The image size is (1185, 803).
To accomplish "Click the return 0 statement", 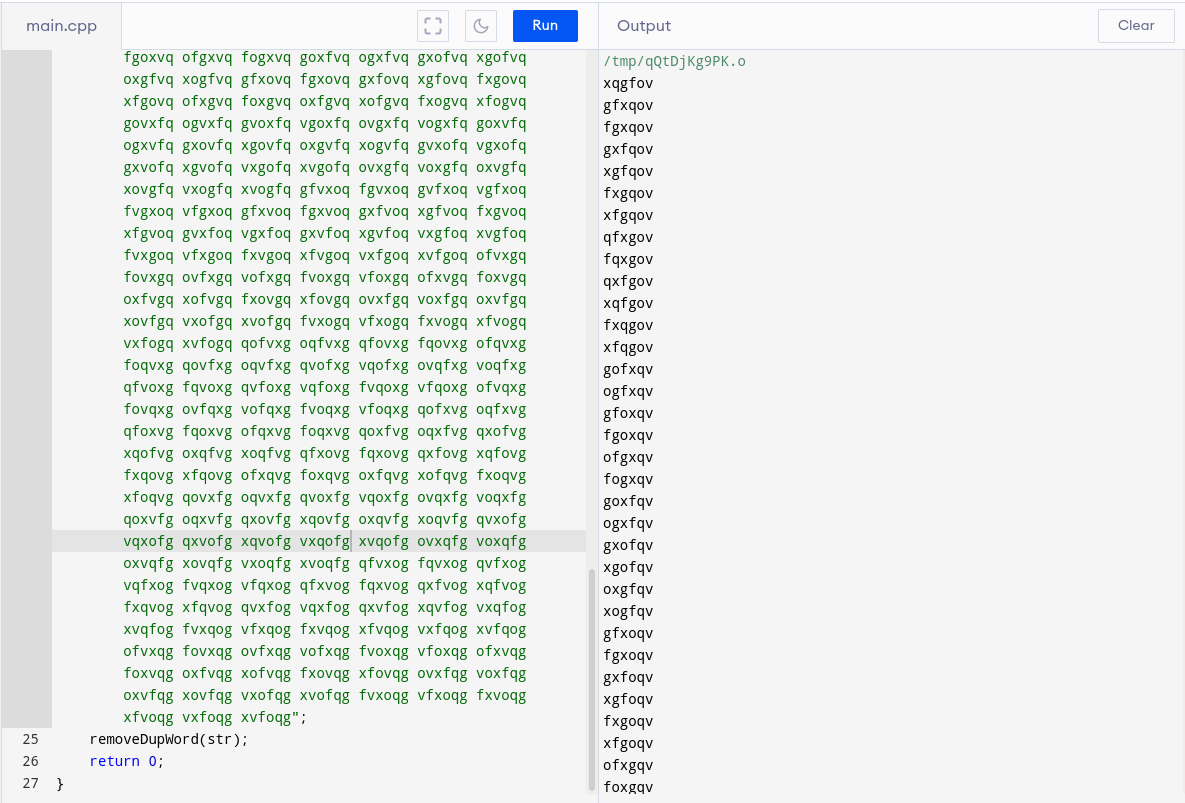I will coord(125,761).
